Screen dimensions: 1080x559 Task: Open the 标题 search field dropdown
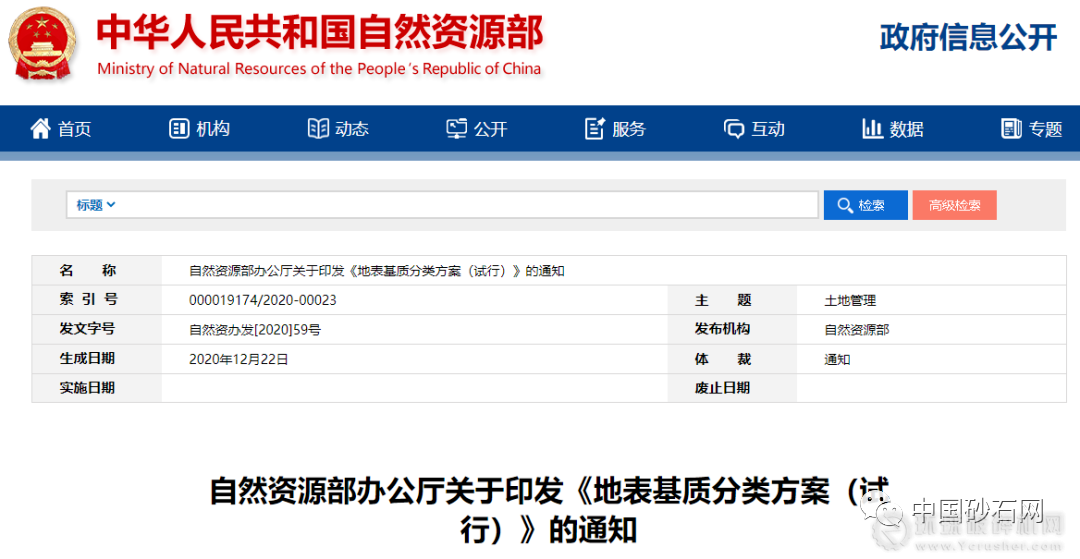(96, 205)
